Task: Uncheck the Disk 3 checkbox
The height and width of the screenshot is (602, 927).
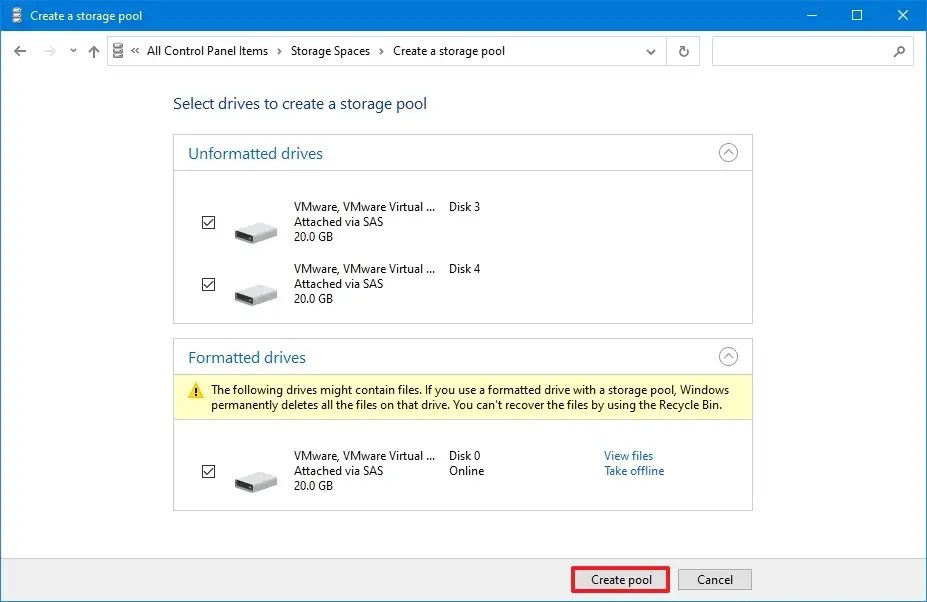Action: [x=209, y=222]
